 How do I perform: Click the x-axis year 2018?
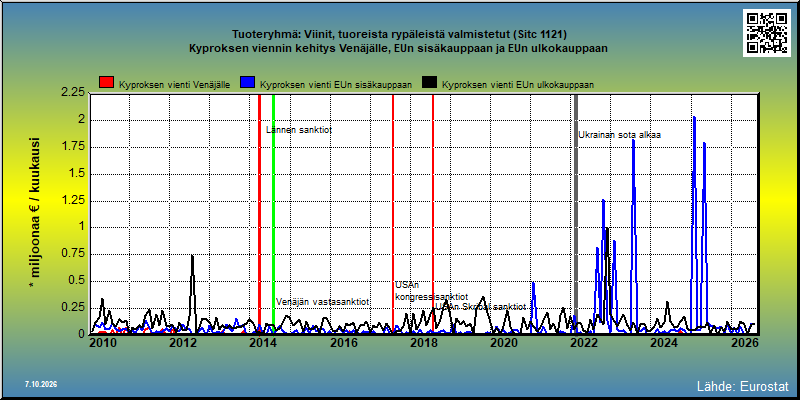pos(423,343)
